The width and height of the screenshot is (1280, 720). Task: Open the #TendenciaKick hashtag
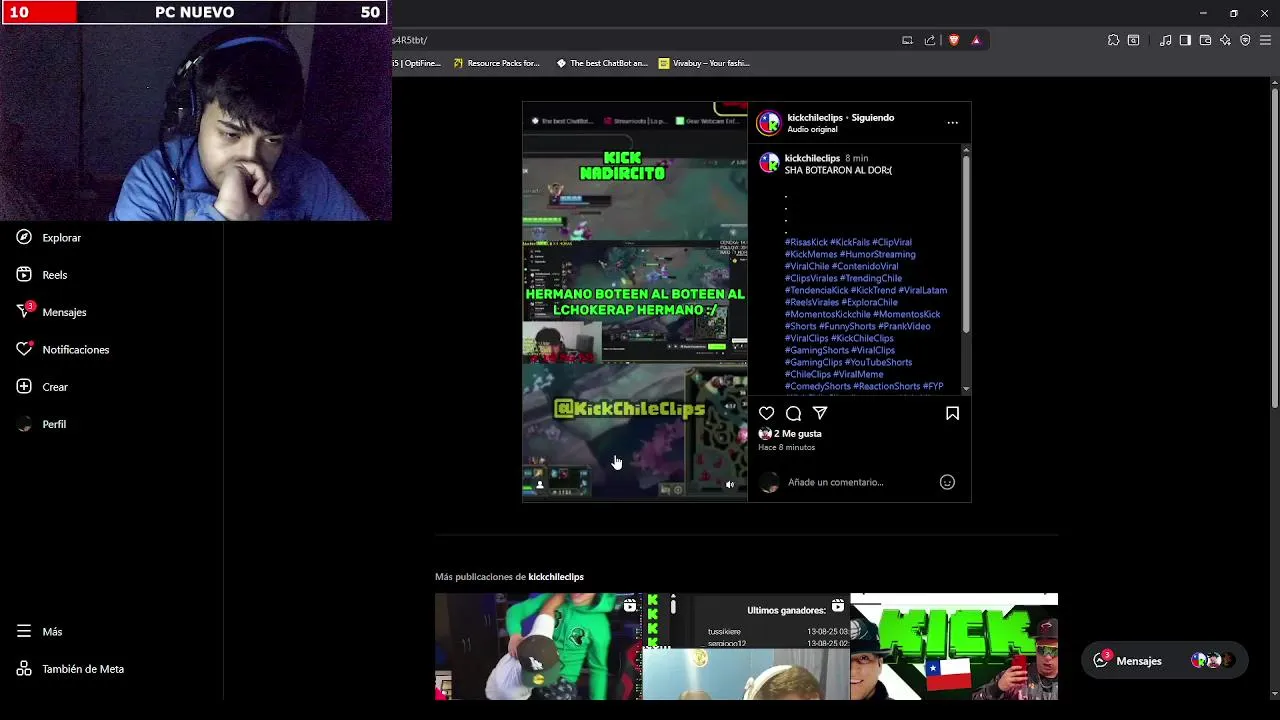(816, 290)
